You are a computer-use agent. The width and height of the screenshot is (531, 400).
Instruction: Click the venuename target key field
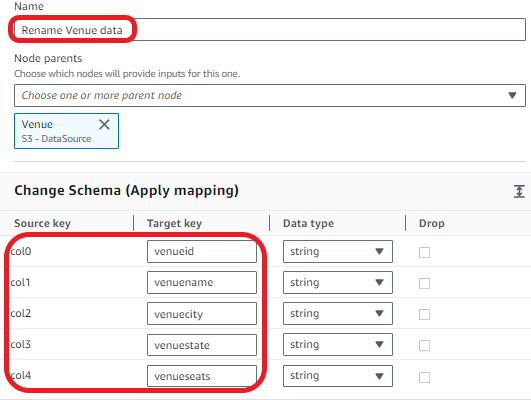[202, 282]
